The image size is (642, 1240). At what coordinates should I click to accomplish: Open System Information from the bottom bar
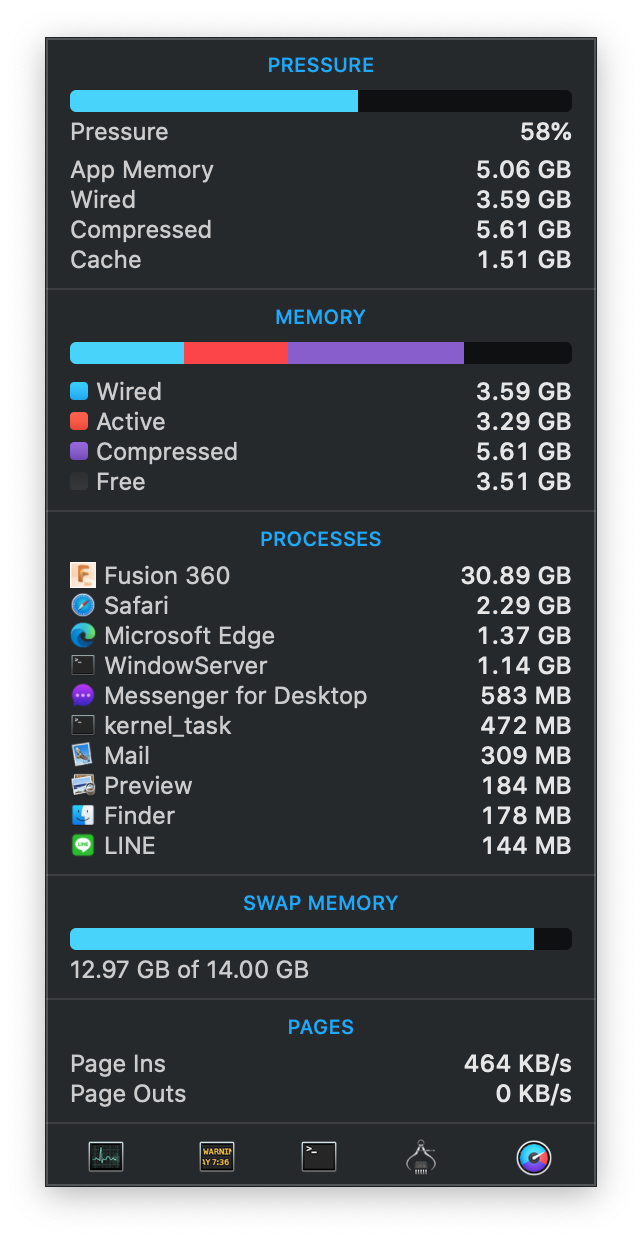click(421, 1157)
